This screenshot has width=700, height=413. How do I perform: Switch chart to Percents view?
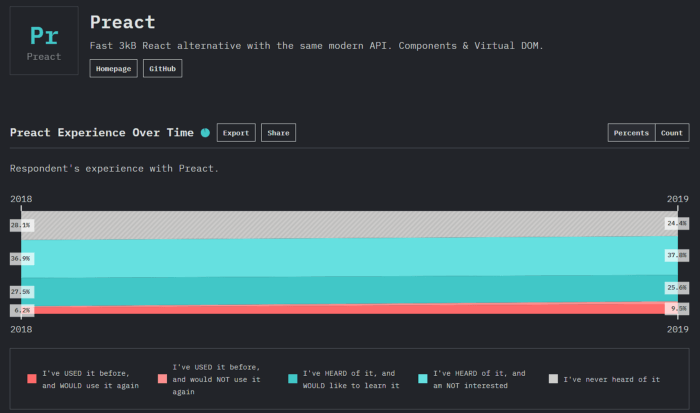[x=631, y=133]
